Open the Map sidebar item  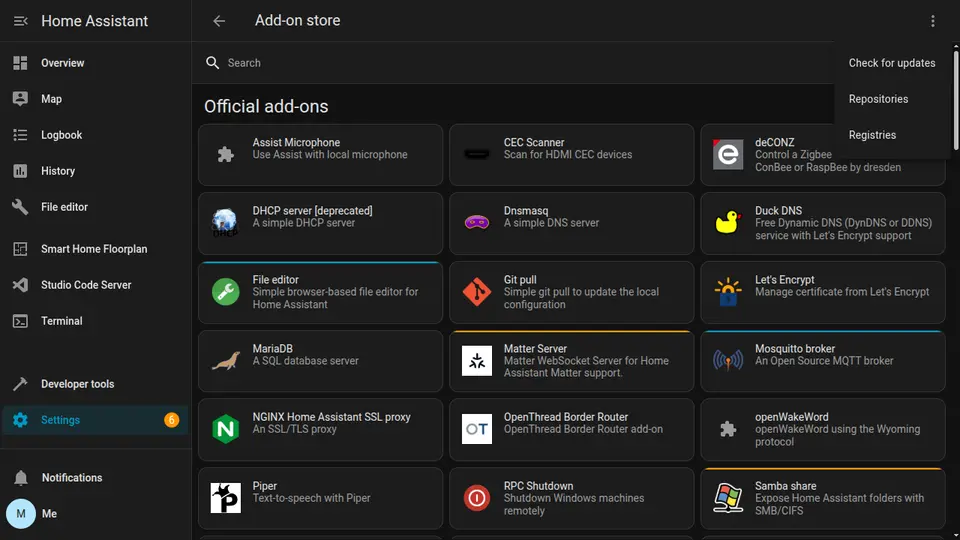tap(96, 99)
